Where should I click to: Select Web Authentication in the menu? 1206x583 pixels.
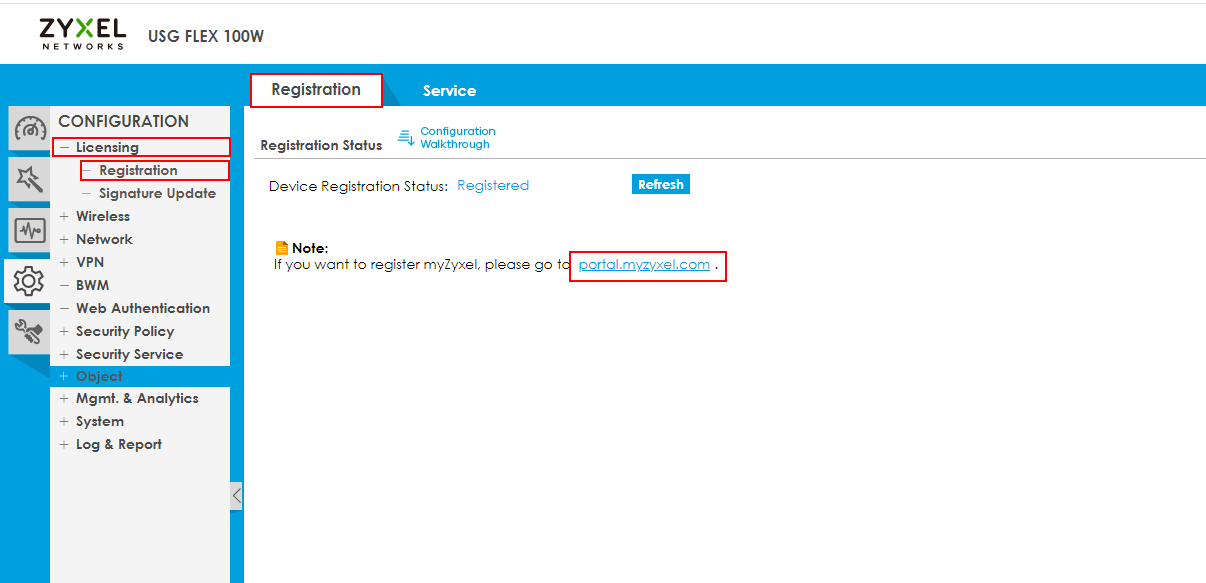[x=143, y=309]
